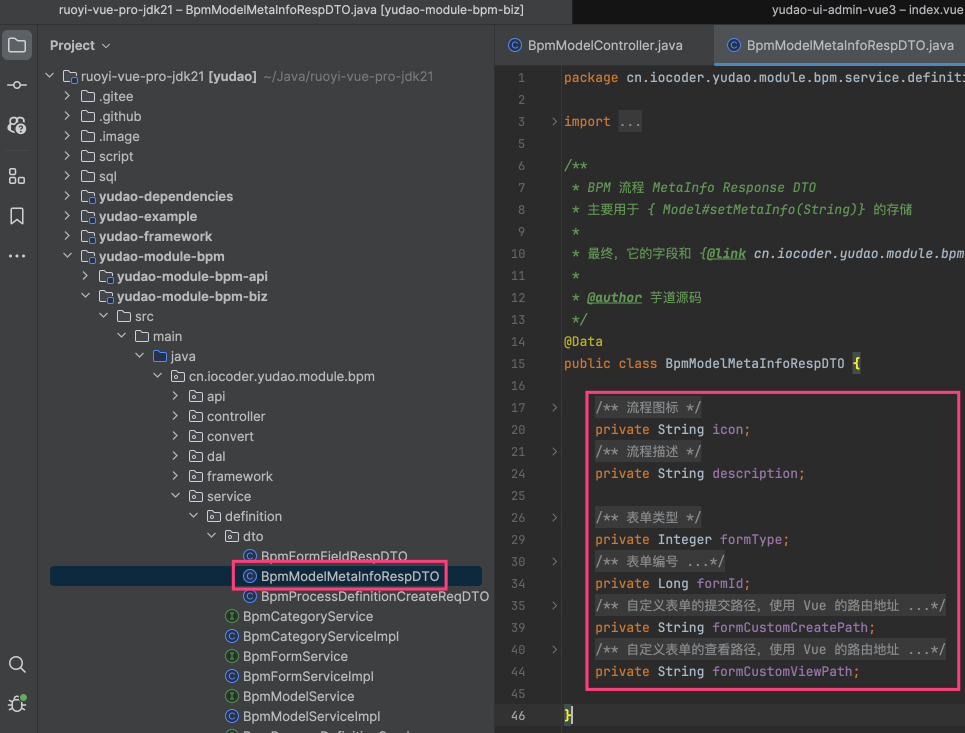Open the Commit tool window
Screen dimensions: 965x733
17,85
